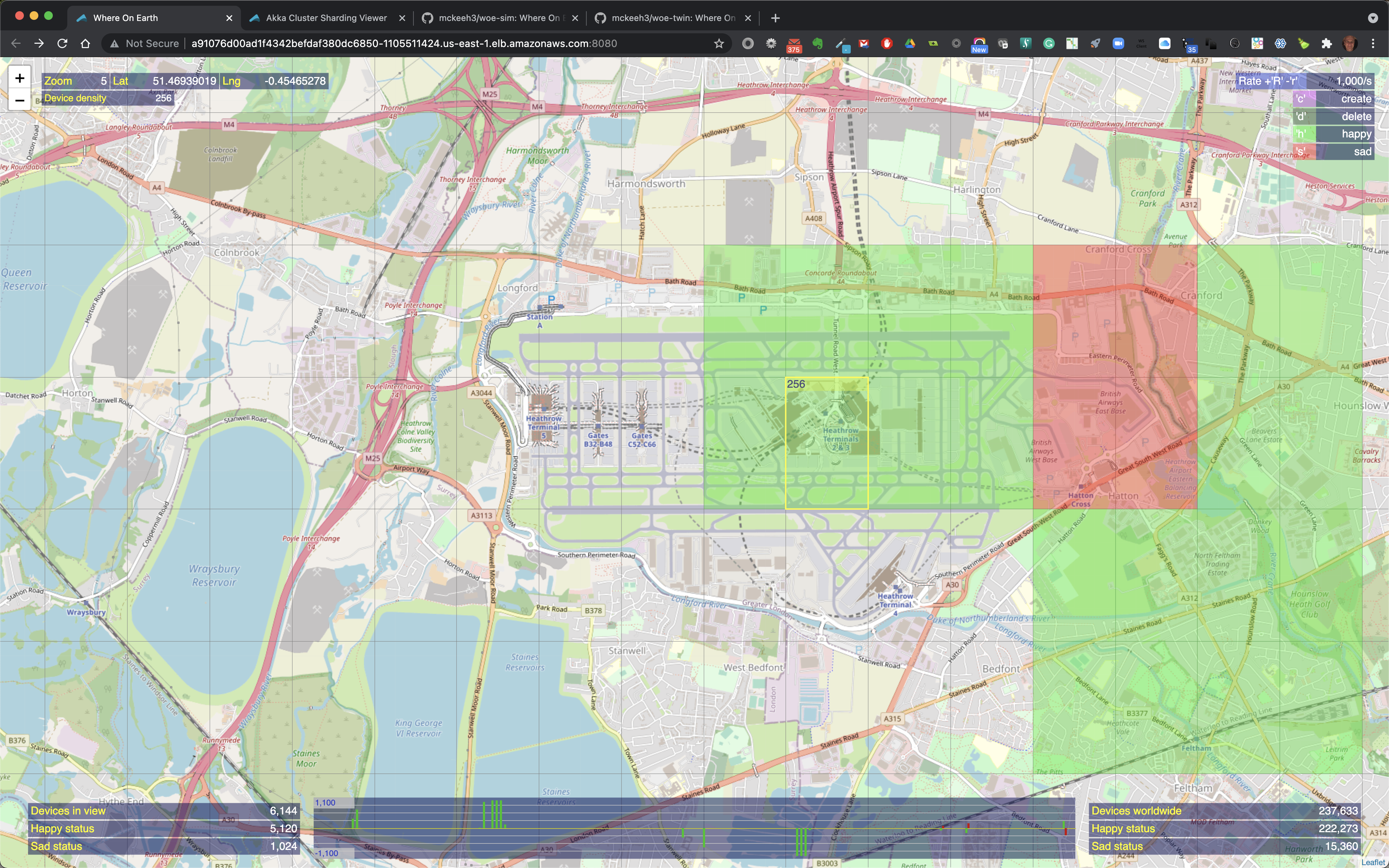This screenshot has width=1389, height=868.
Task: Click the zoom in button on map
Action: (x=19, y=80)
